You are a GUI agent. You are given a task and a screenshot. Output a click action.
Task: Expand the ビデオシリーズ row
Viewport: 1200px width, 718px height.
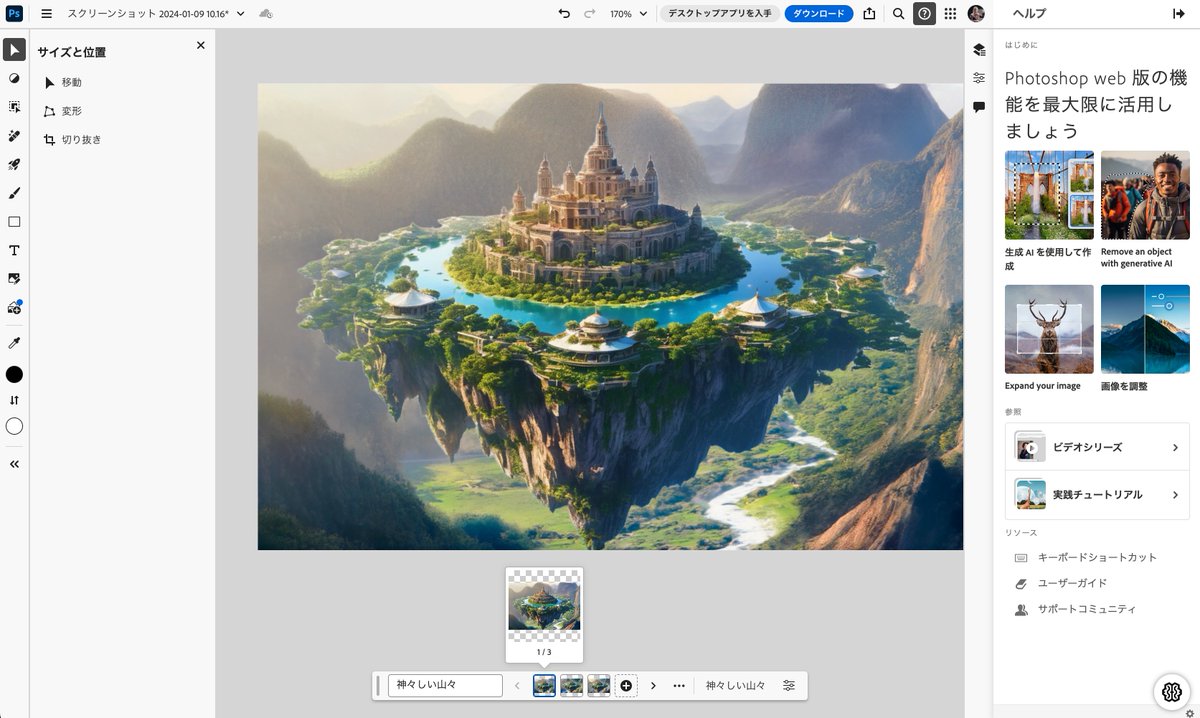click(x=1097, y=447)
